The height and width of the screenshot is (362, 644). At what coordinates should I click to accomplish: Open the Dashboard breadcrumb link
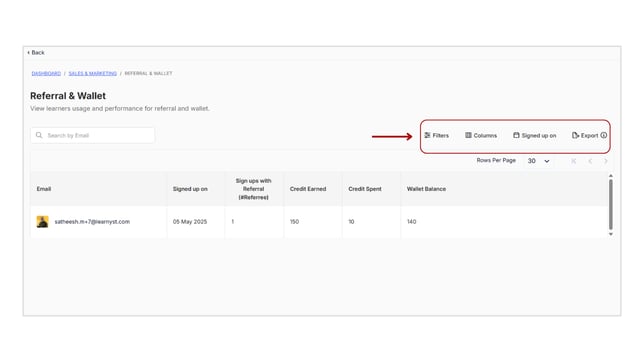[46, 74]
